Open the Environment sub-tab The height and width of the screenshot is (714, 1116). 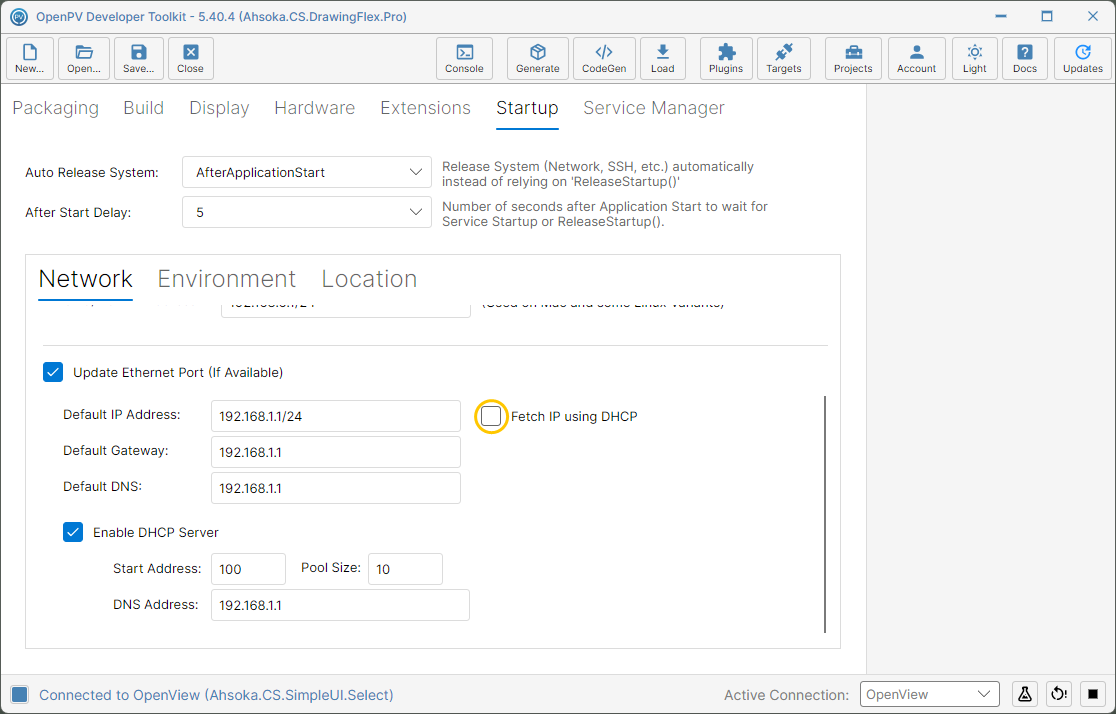(226, 279)
